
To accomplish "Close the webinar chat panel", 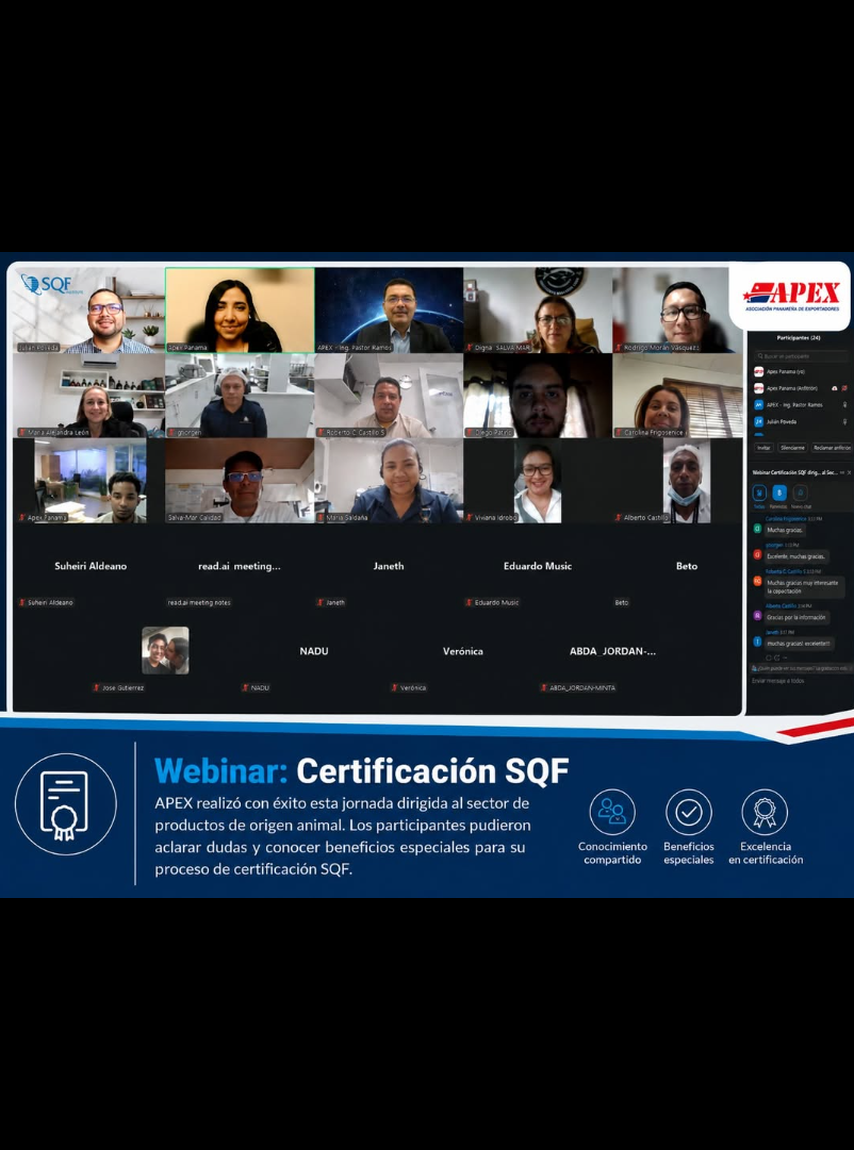I will (849, 473).
